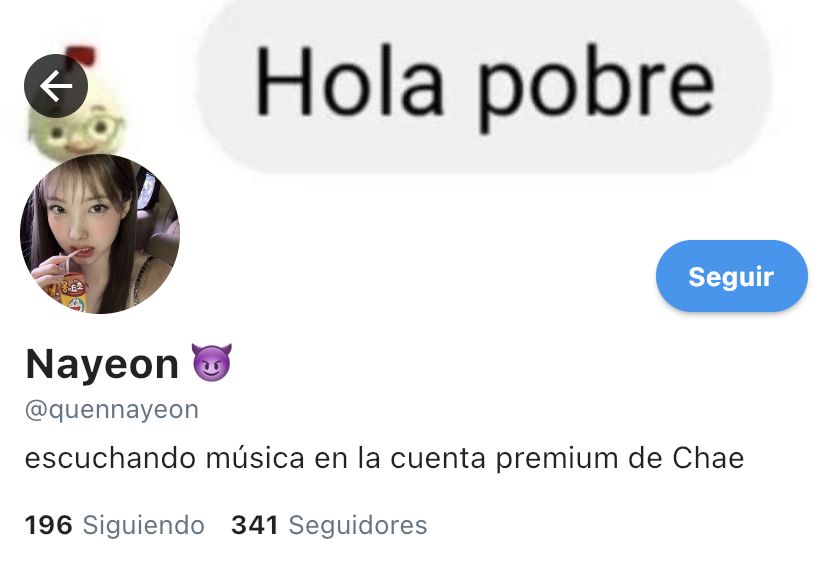Click the word escuchando in bio
The image size is (828, 566).
110,458
